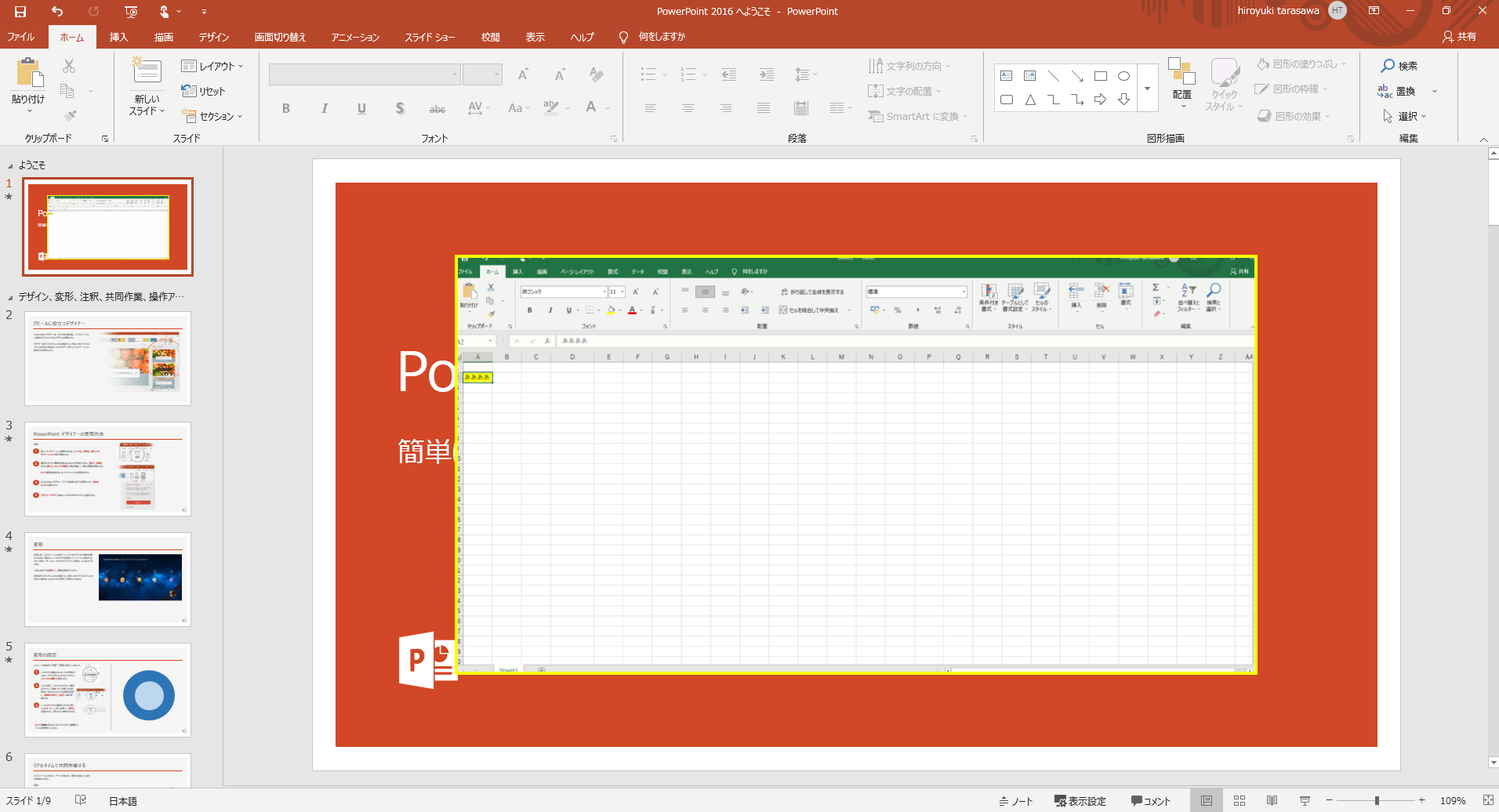This screenshot has width=1499, height=812.
Task: Fit slide to window icon
Action: (1488, 800)
